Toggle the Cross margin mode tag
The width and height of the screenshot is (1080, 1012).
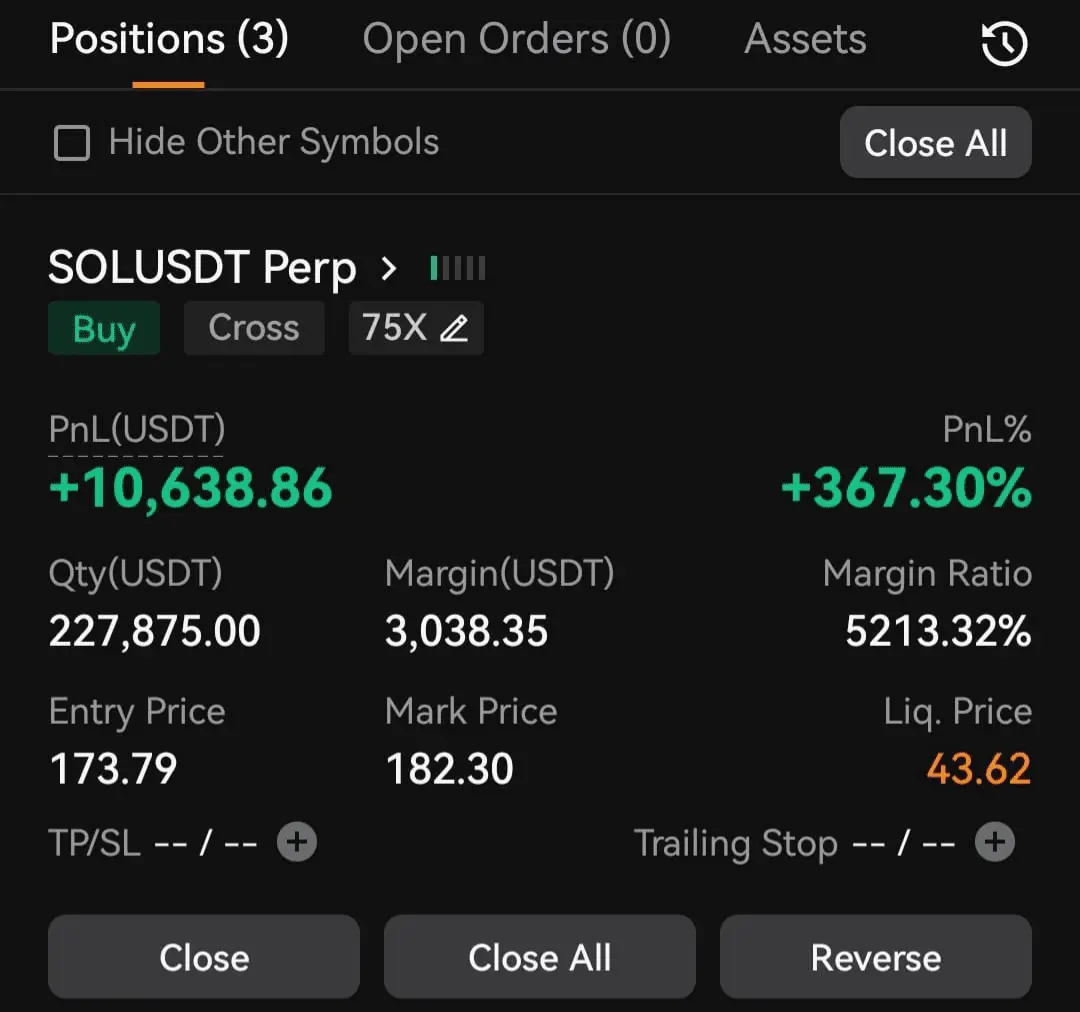tap(253, 328)
